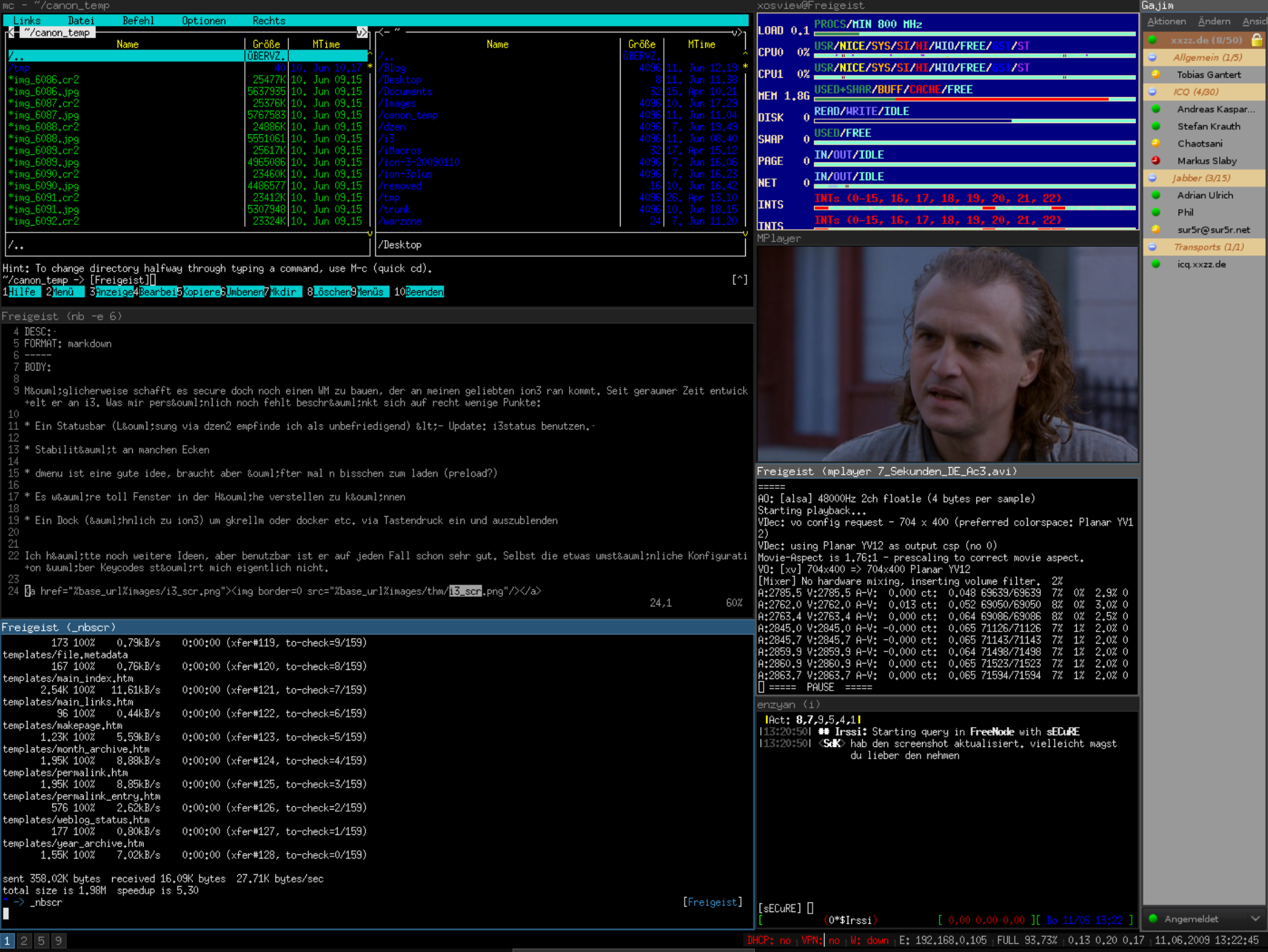1268x952 pixels.
Task: Click the 7 Mkdir function key button
Action: [282, 292]
